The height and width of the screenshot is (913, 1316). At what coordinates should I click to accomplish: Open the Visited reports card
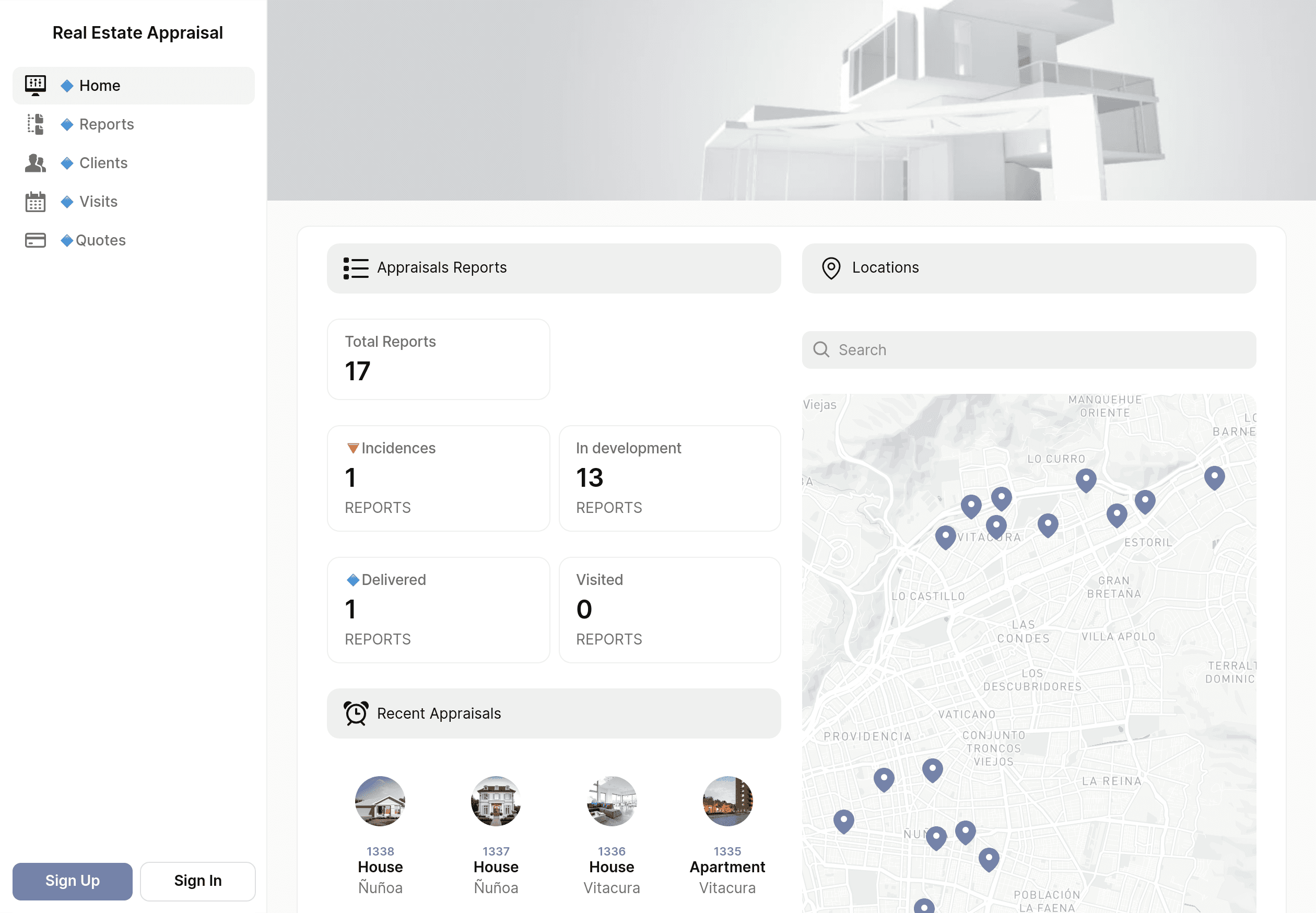pyautogui.click(x=669, y=610)
